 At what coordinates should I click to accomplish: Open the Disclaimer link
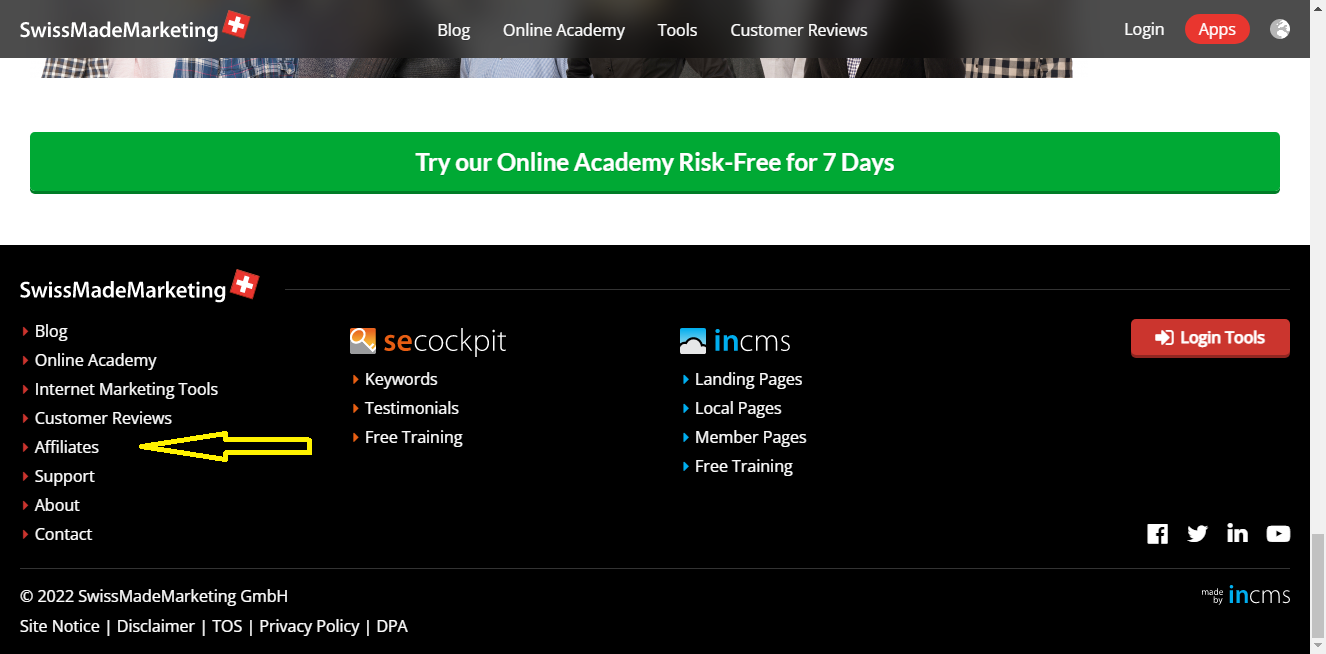coord(156,626)
